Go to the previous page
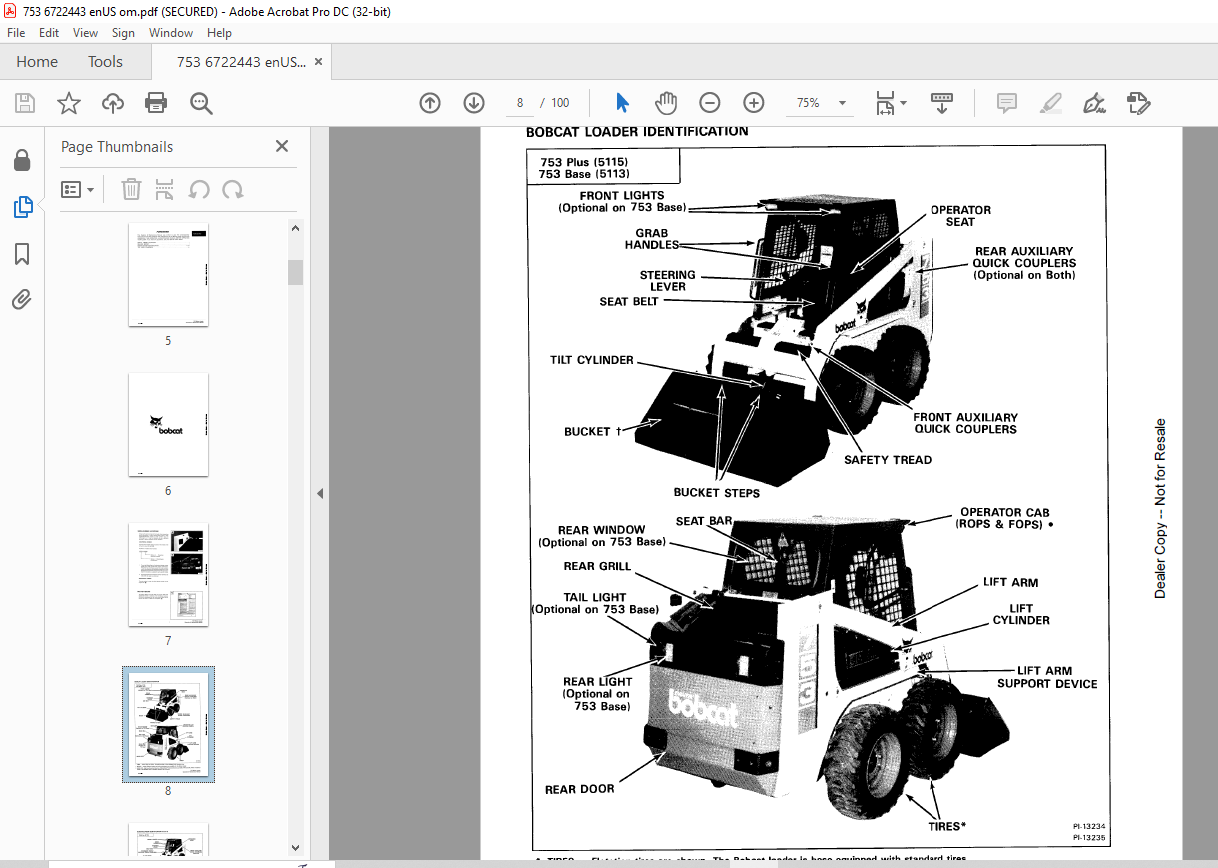Image resolution: width=1218 pixels, height=868 pixels. coord(430,103)
